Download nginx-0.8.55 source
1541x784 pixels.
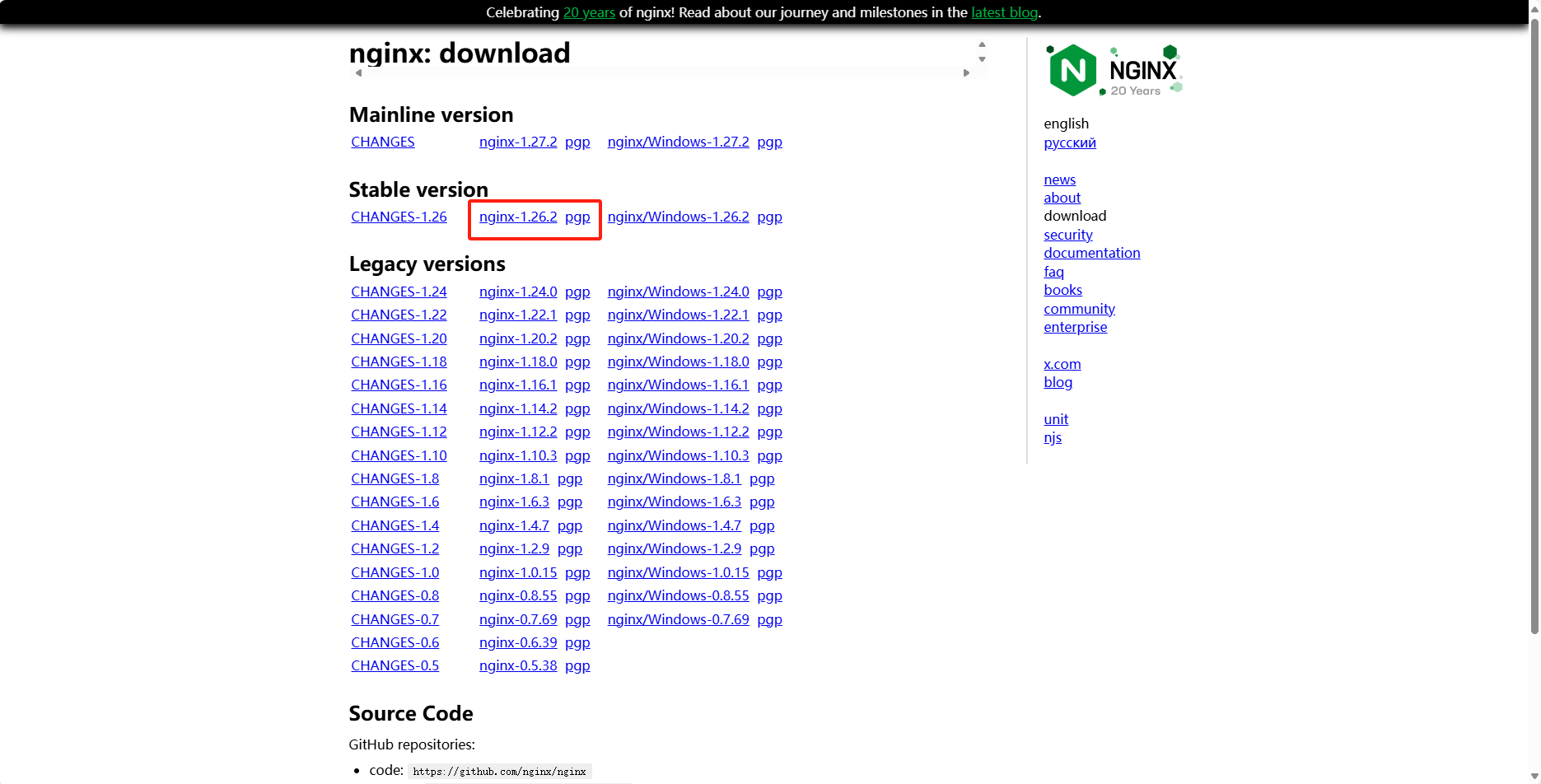pyautogui.click(x=518, y=595)
